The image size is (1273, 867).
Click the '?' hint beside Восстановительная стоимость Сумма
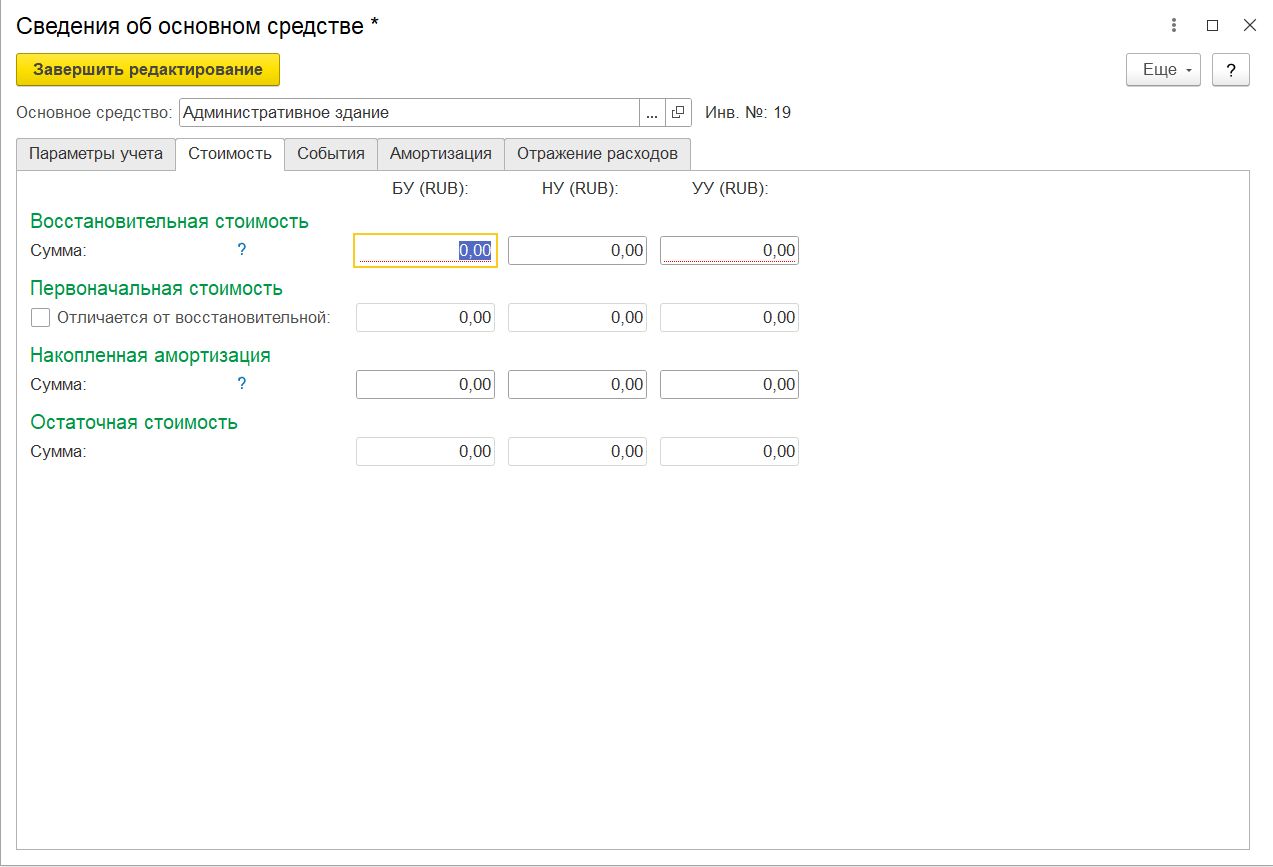[241, 250]
